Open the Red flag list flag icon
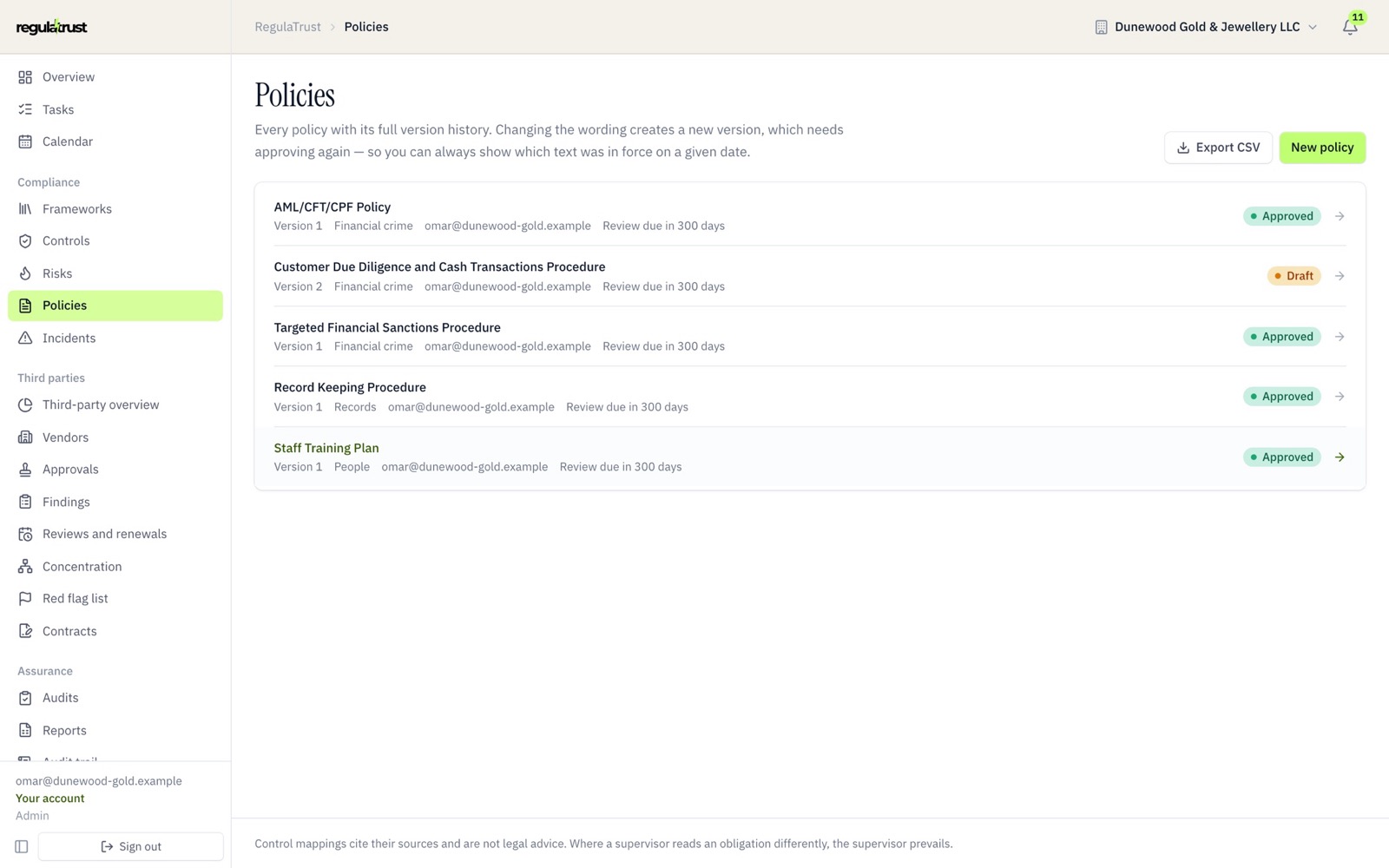 25,599
